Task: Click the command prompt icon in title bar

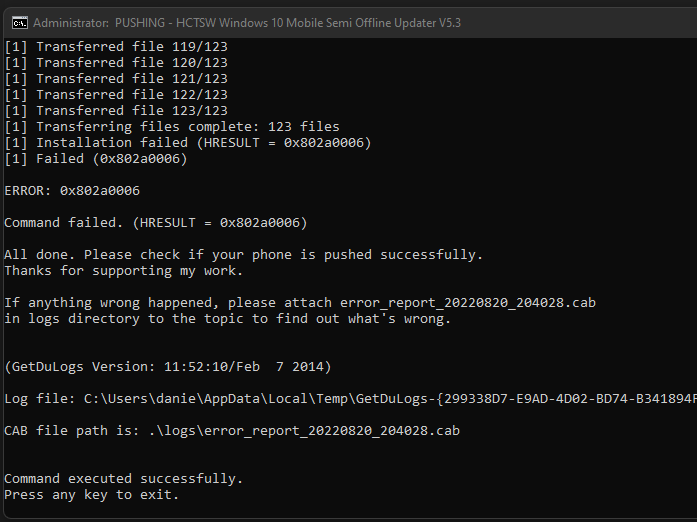Action: (17, 21)
